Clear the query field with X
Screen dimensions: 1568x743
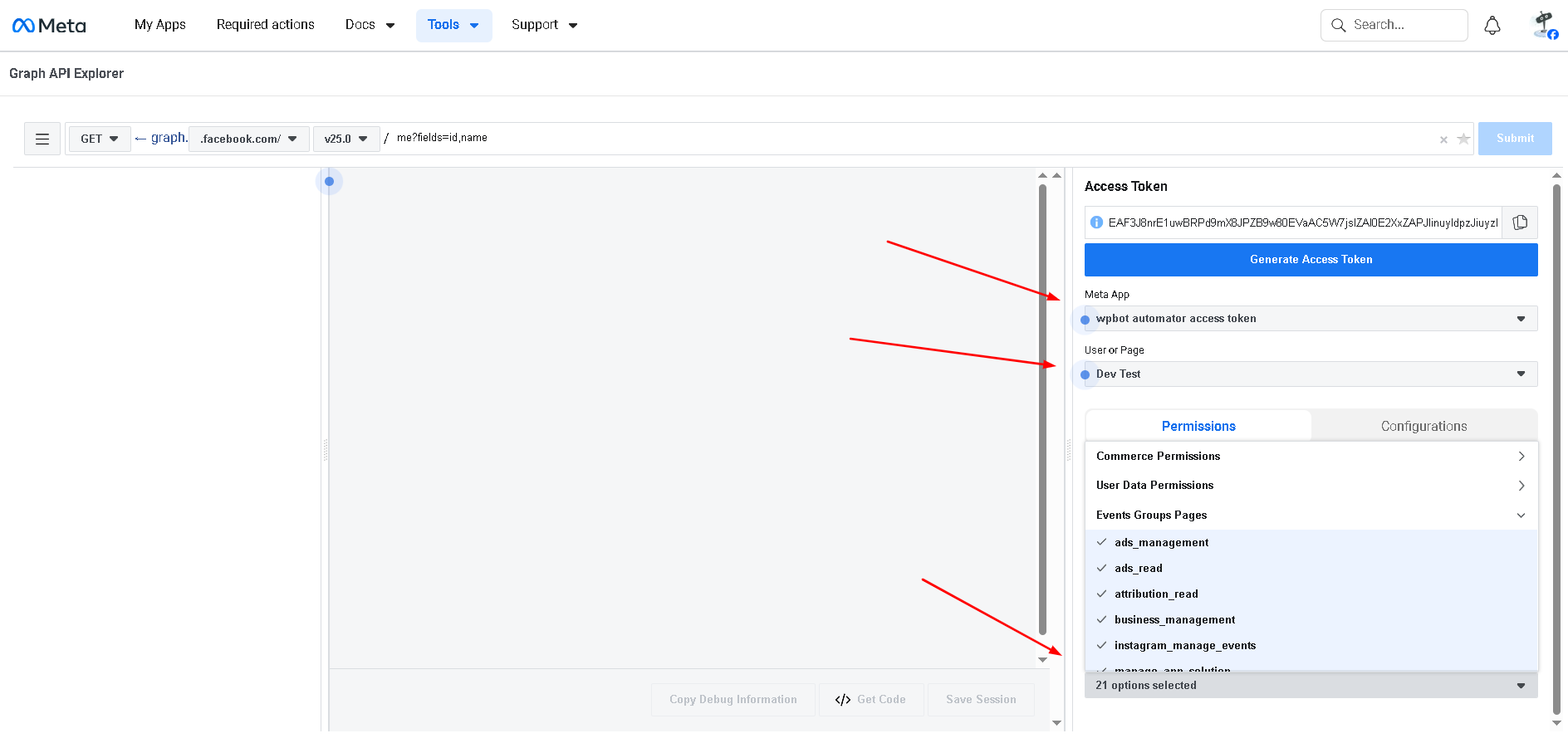coord(1443,139)
